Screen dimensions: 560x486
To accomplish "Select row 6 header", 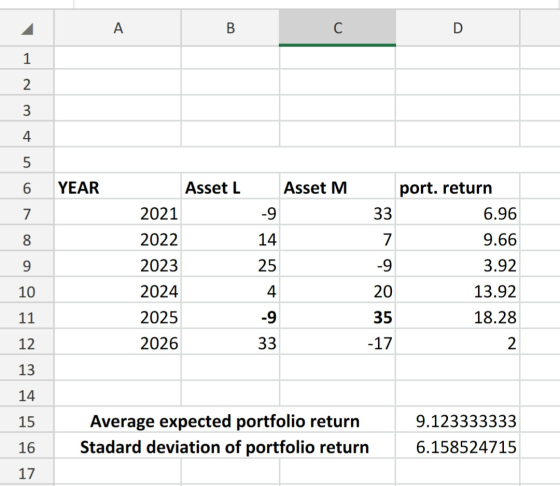I will (27, 188).
